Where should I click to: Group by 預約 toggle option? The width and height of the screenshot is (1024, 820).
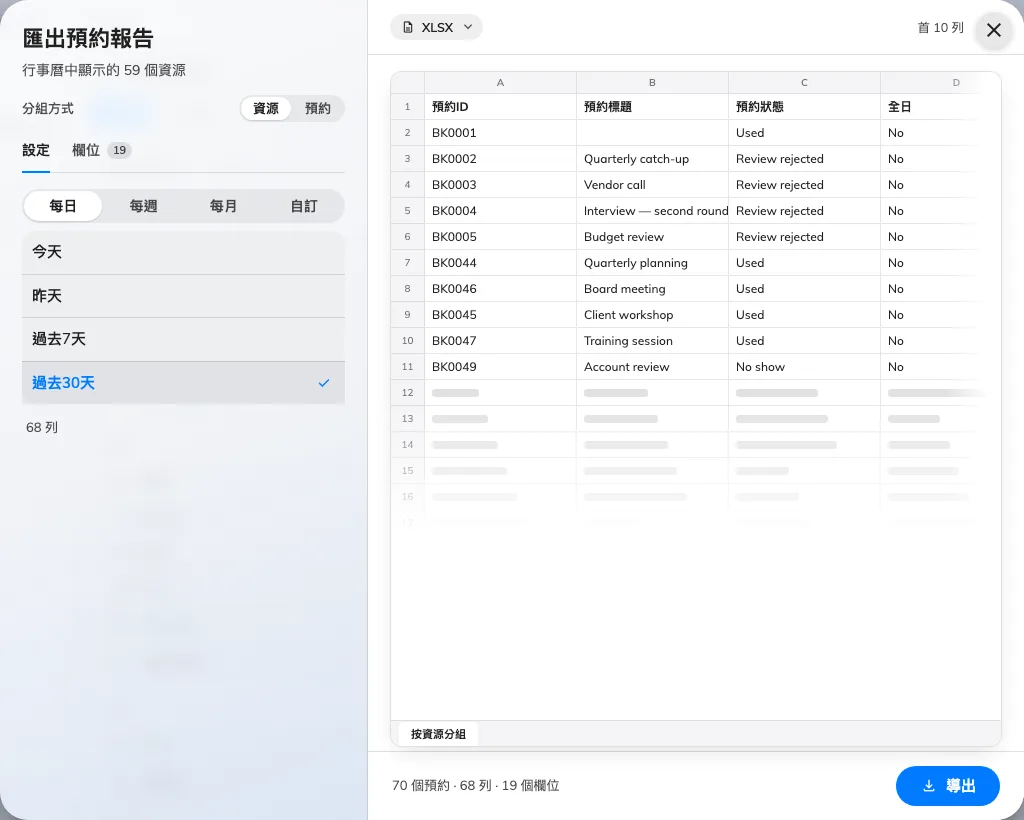click(x=317, y=108)
